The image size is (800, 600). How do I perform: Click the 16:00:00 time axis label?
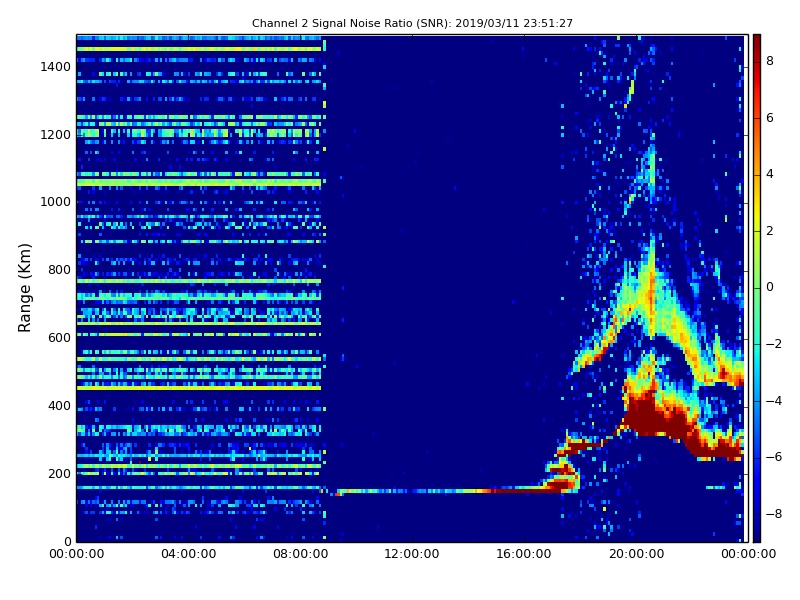click(524, 554)
